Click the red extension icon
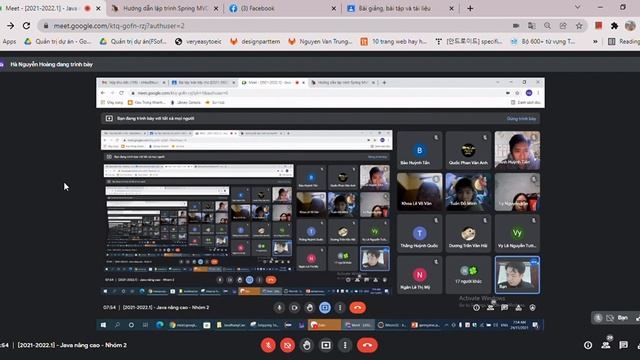This screenshot has height=360, width=640. pyautogui.click(x=598, y=26)
